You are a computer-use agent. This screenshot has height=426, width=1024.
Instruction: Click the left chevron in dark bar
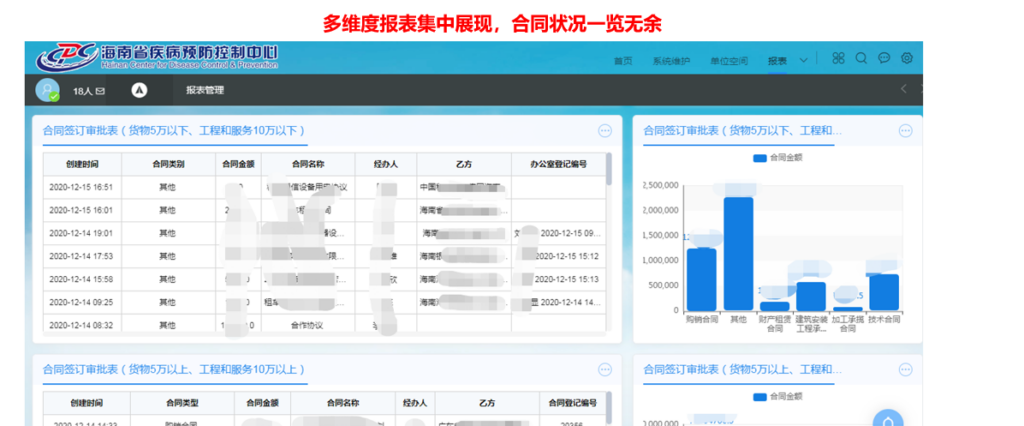904,90
